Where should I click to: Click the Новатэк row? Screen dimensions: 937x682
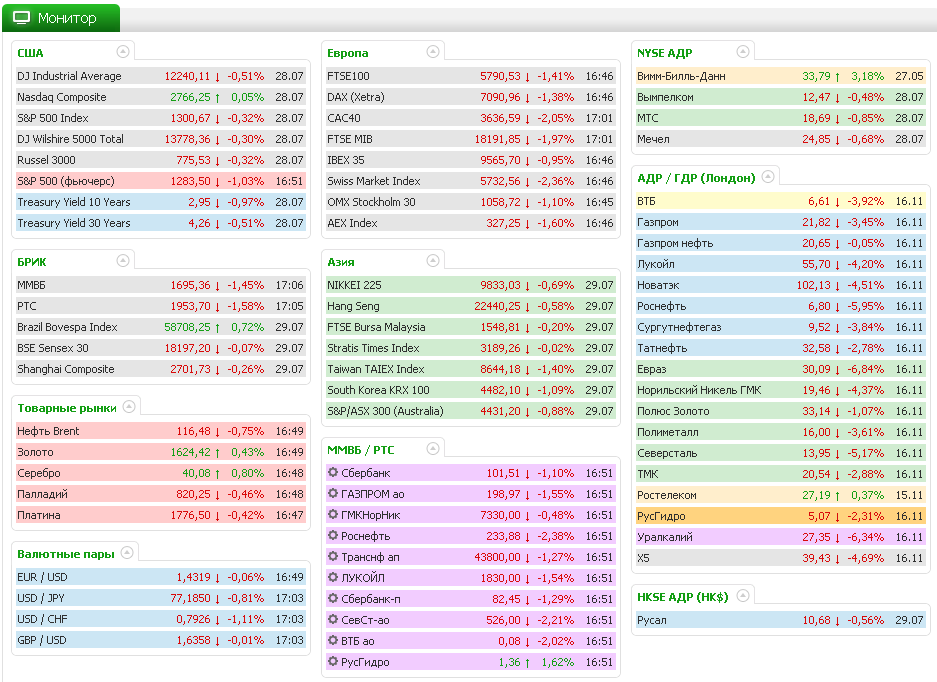[780, 285]
